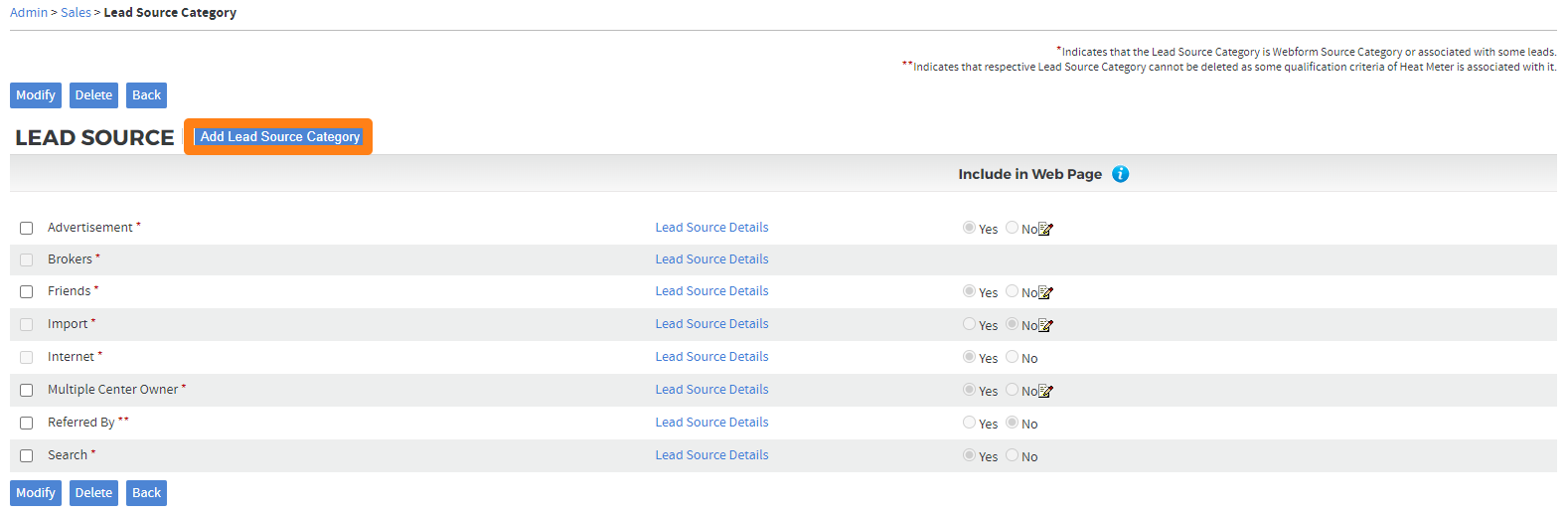Screen dimensions: 1568x515
Task: Click the Brokers category name
Action: click(70, 259)
